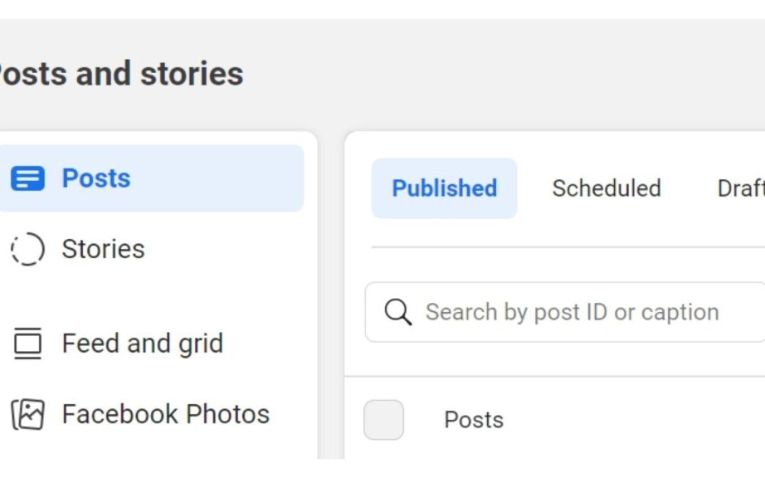Go to the Drafts tab
The height and width of the screenshot is (478, 765).
click(741, 188)
